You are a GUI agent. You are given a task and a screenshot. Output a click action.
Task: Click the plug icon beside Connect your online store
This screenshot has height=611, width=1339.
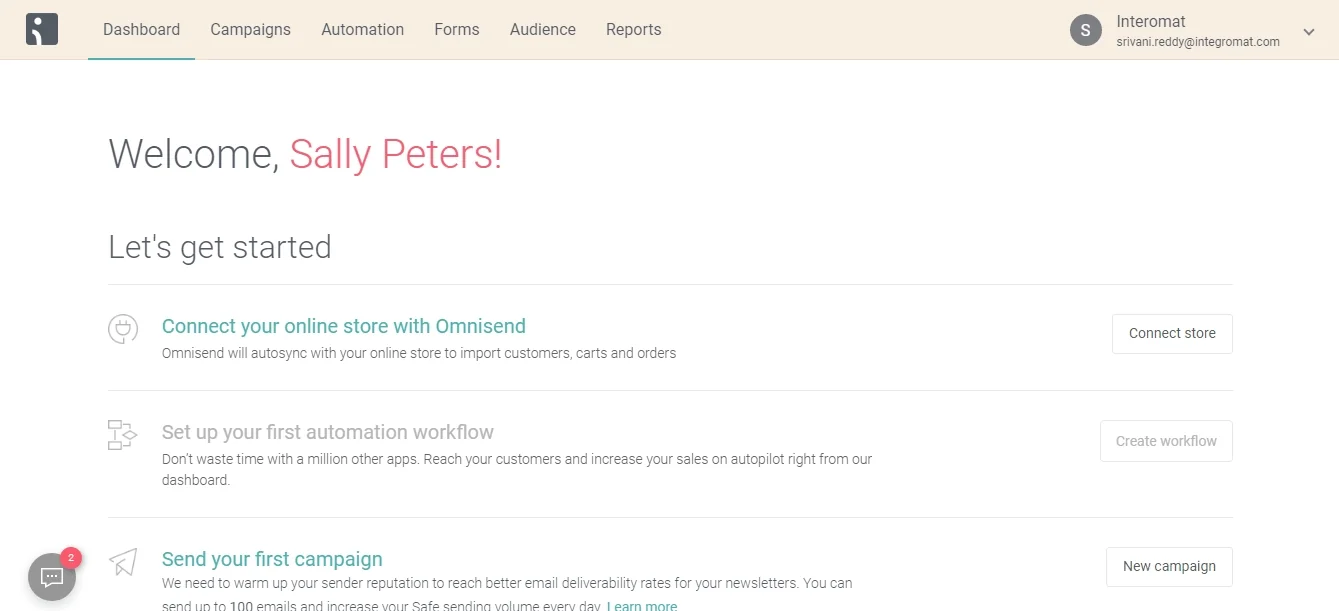(x=123, y=329)
